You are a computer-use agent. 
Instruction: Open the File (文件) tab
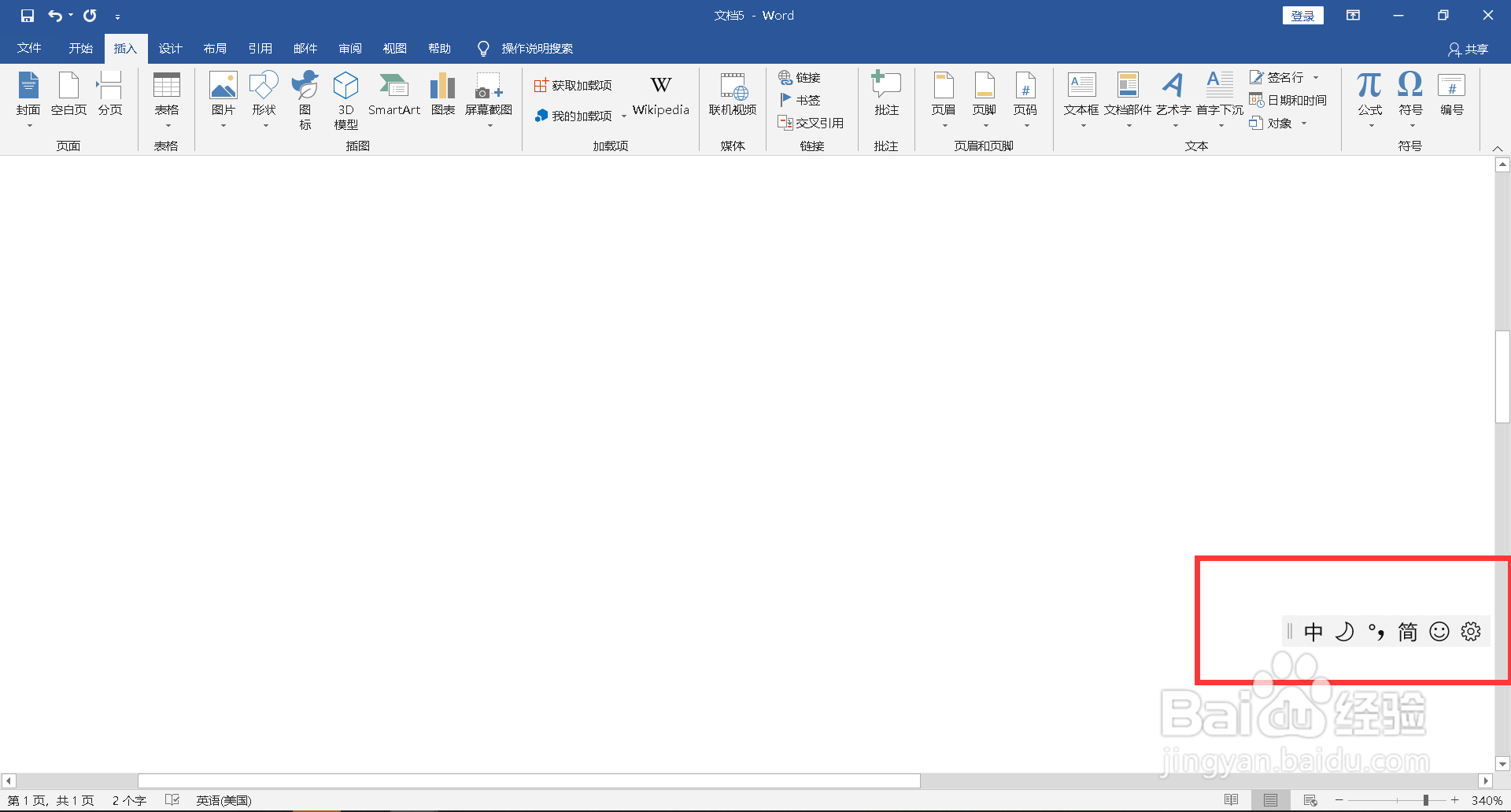(29, 48)
